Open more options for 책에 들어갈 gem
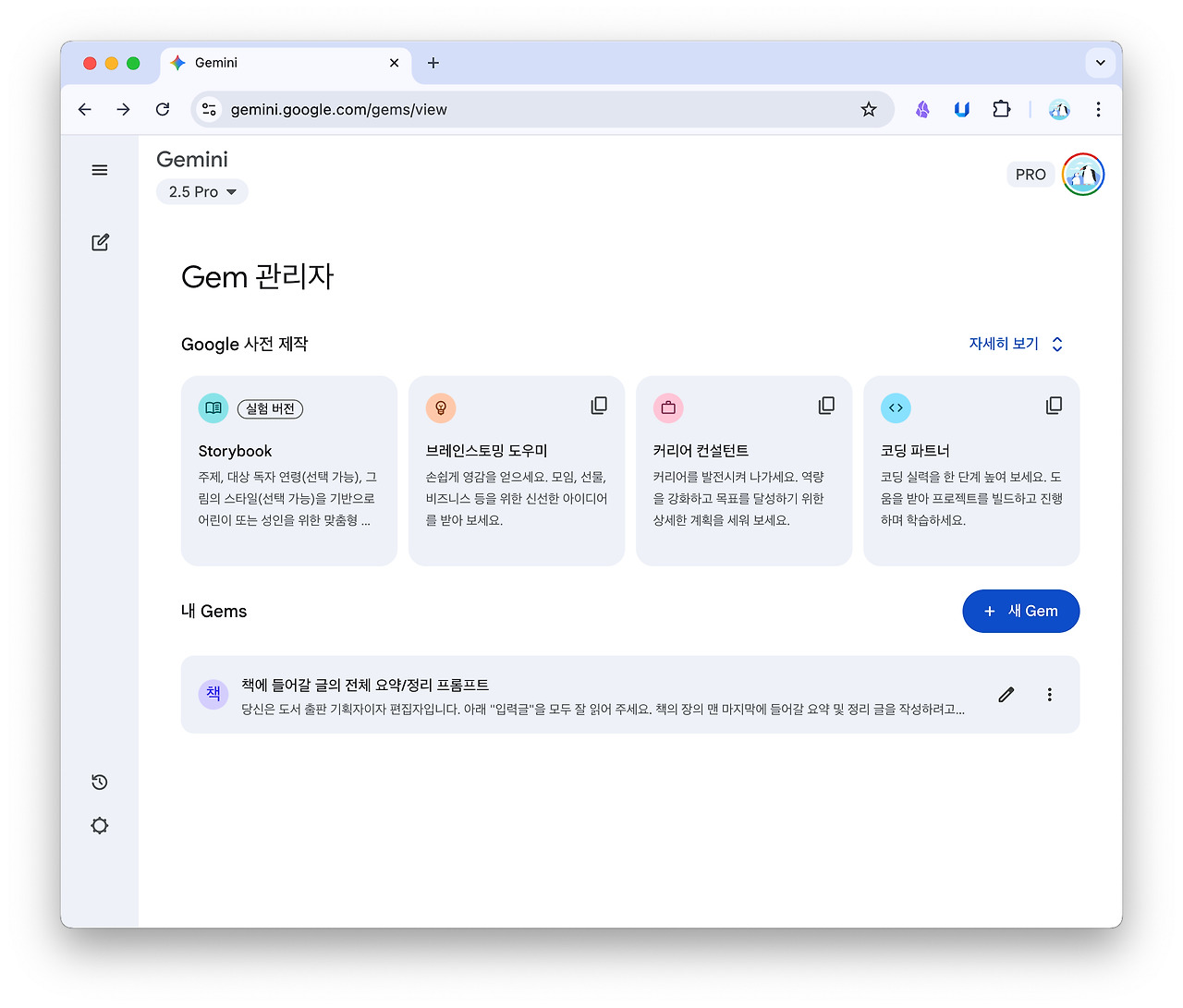 (x=1050, y=695)
